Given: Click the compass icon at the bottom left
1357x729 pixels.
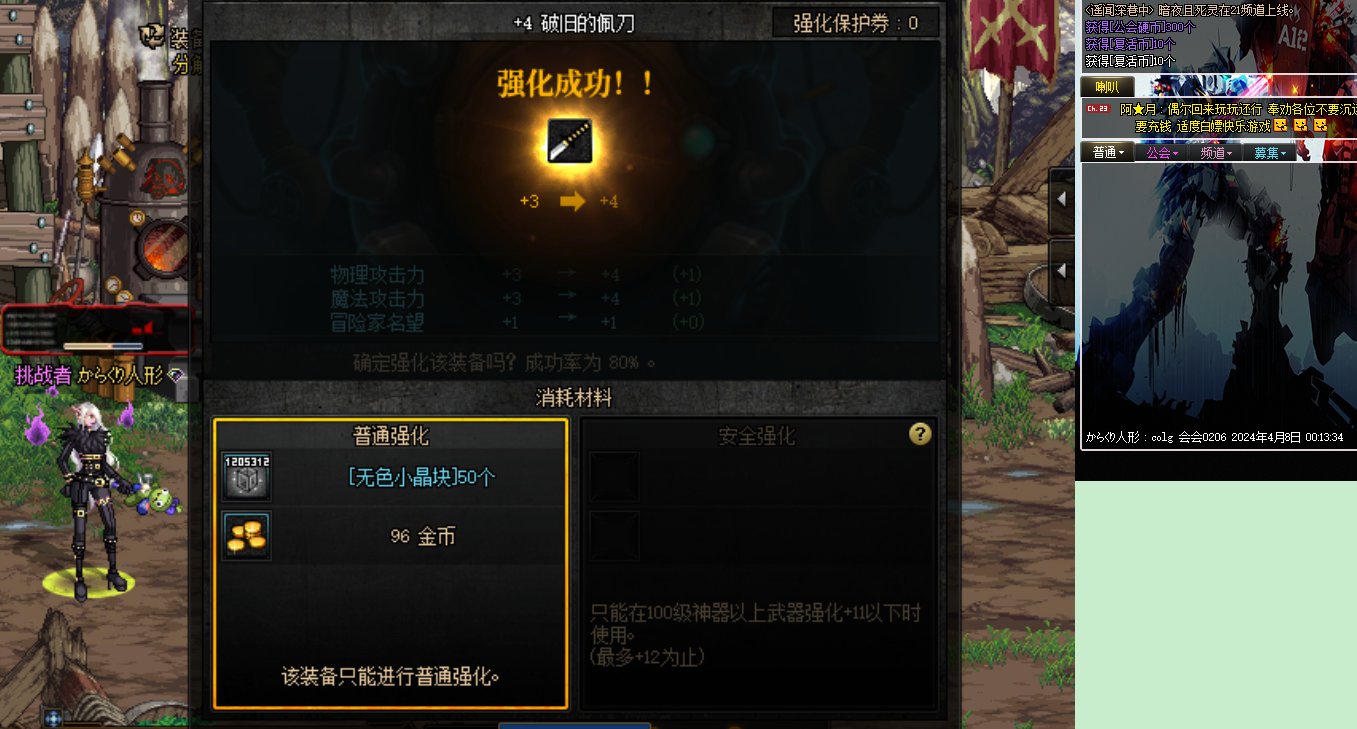Looking at the screenshot, I should [53, 717].
